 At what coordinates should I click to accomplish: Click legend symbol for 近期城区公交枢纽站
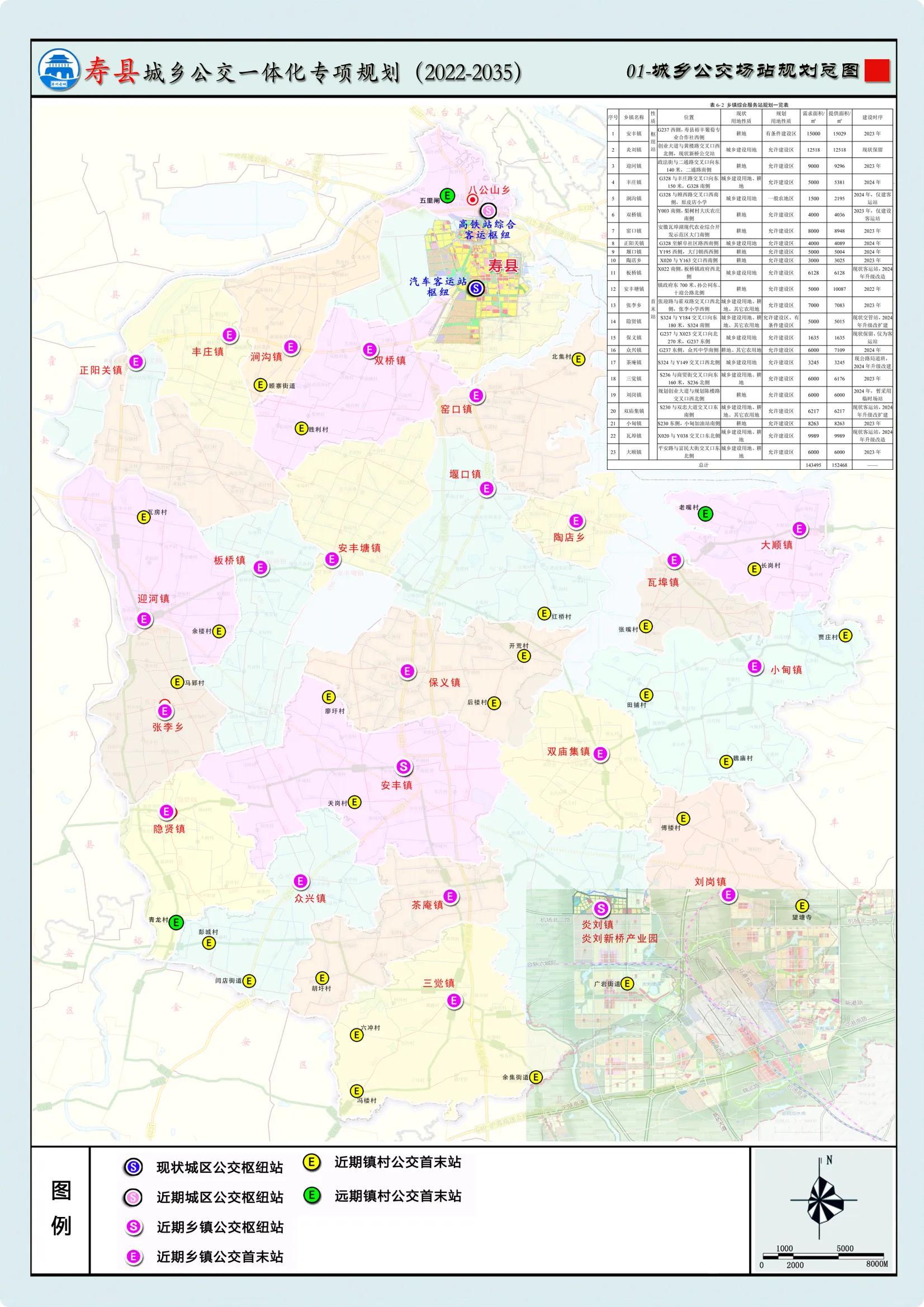pyautogui.click(x=133, y=1197)
